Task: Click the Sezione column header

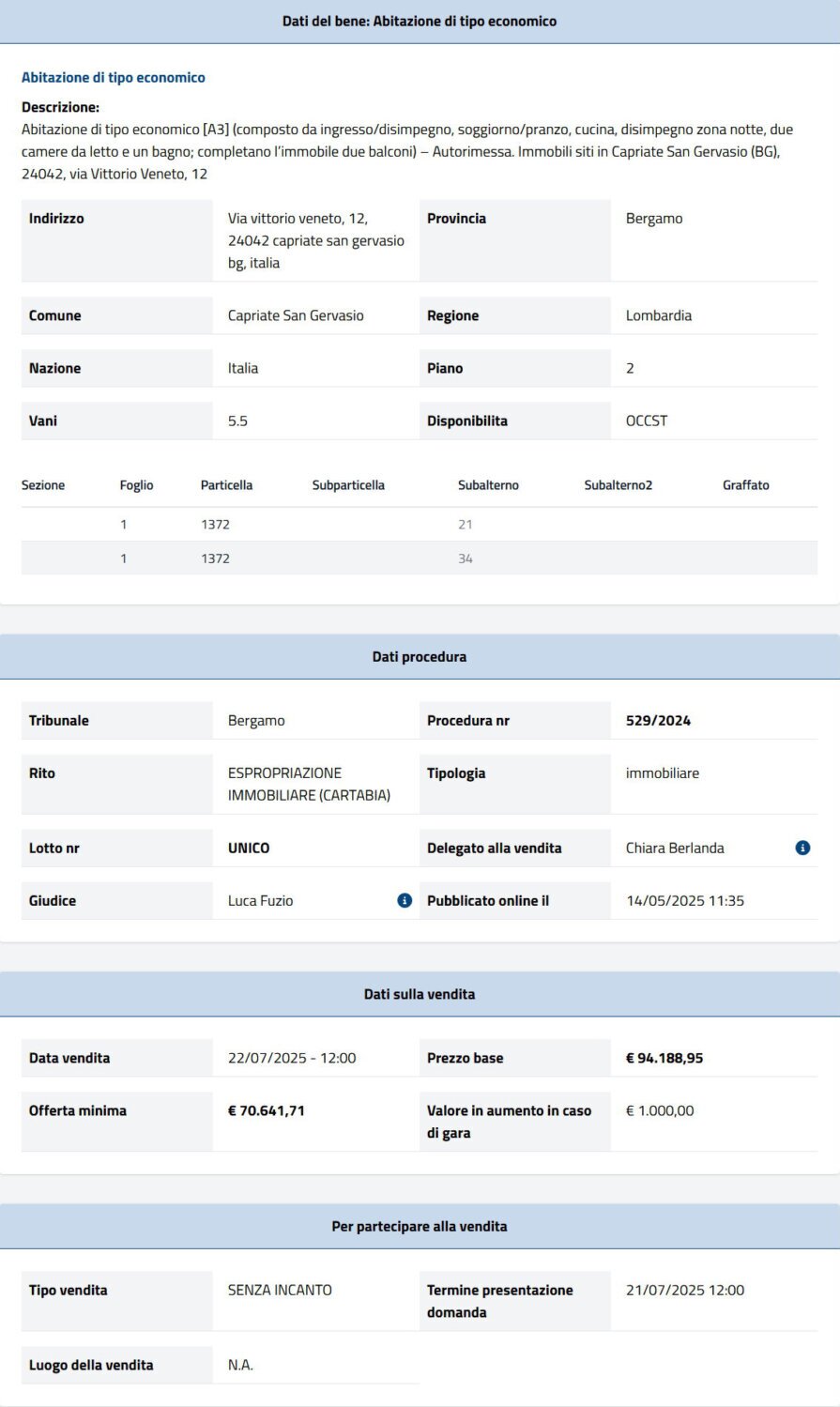Action: point(43,485)
